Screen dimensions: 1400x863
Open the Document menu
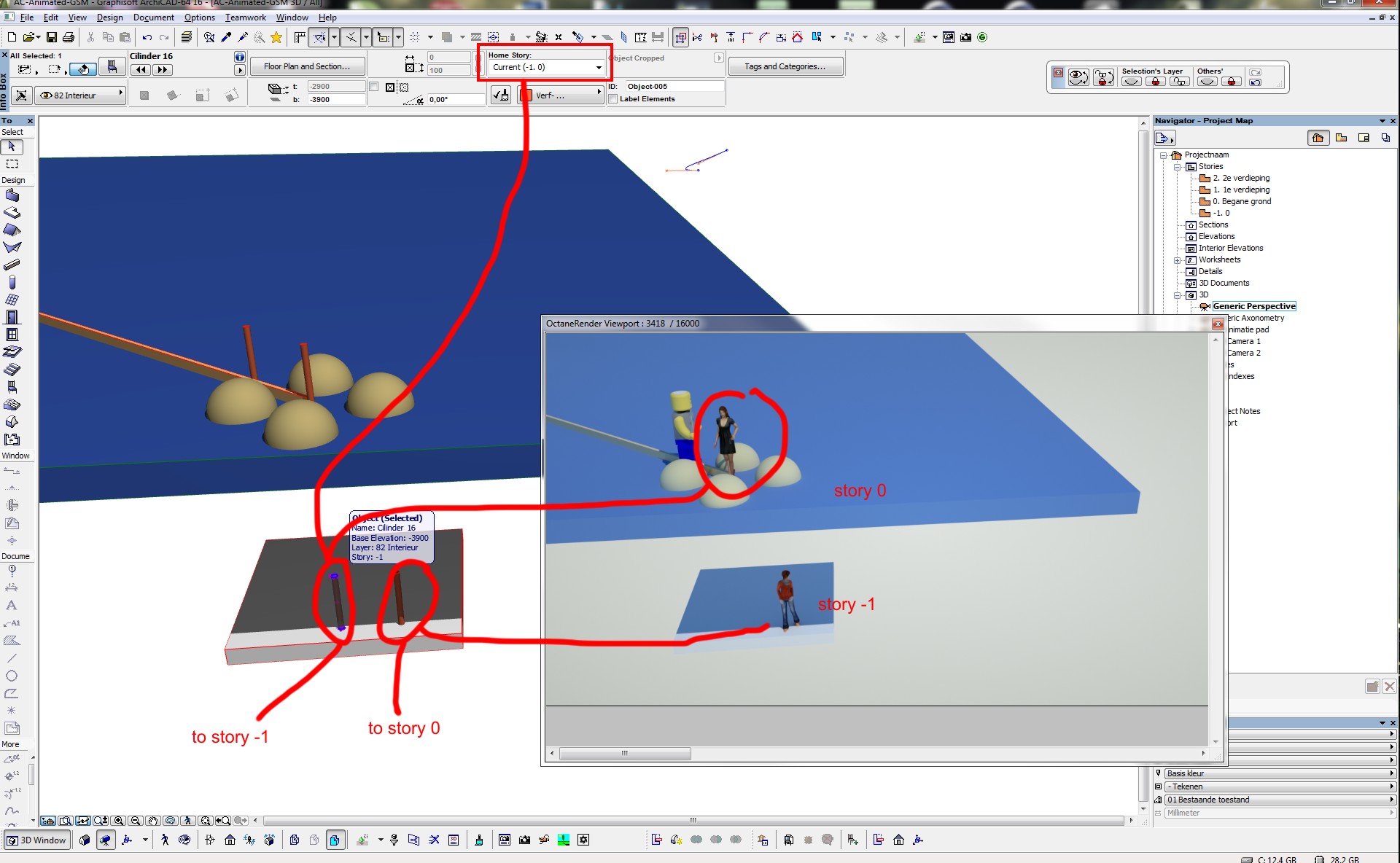(x=153, y=17)
